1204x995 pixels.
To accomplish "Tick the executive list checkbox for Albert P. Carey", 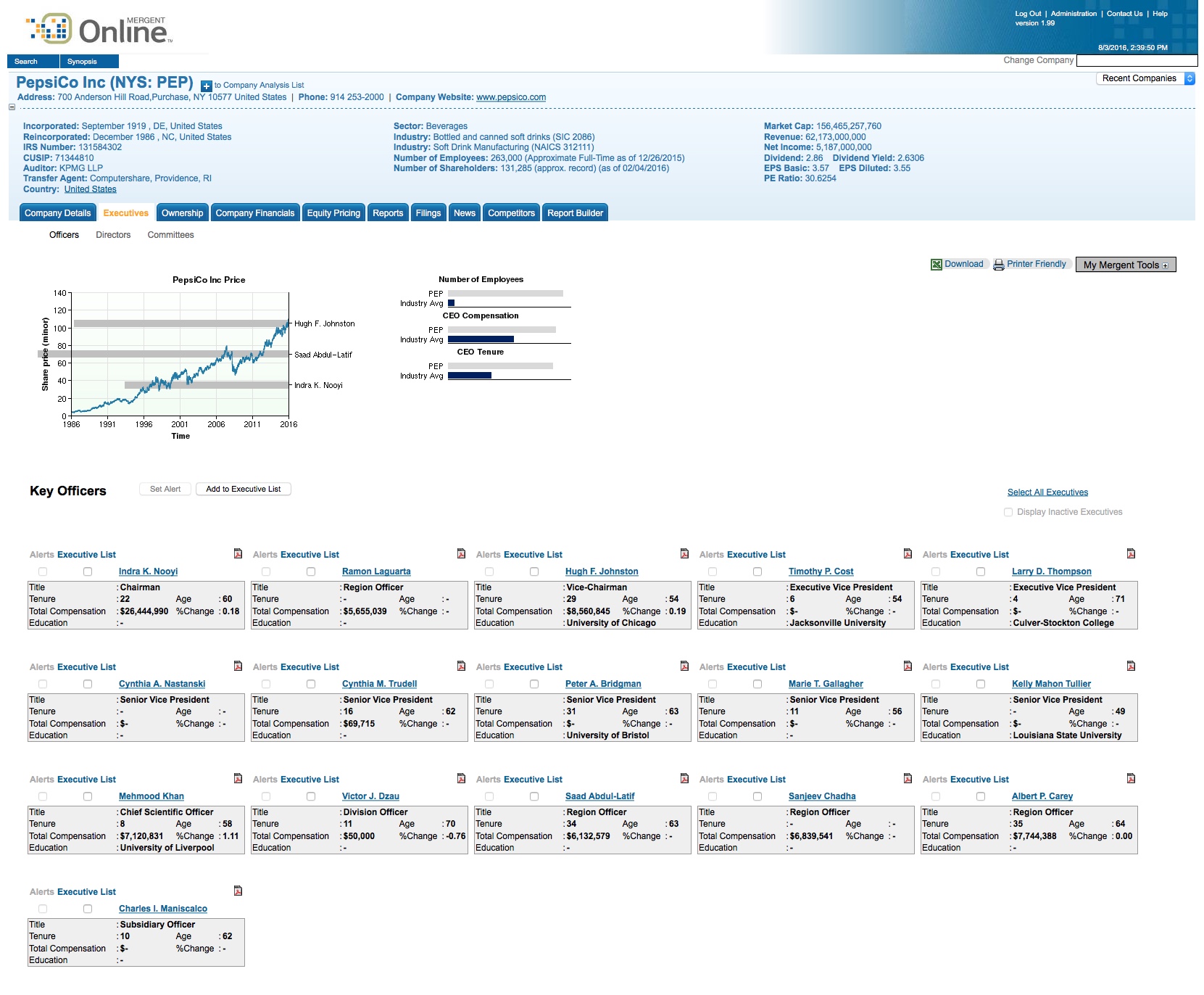I will 981,797.
